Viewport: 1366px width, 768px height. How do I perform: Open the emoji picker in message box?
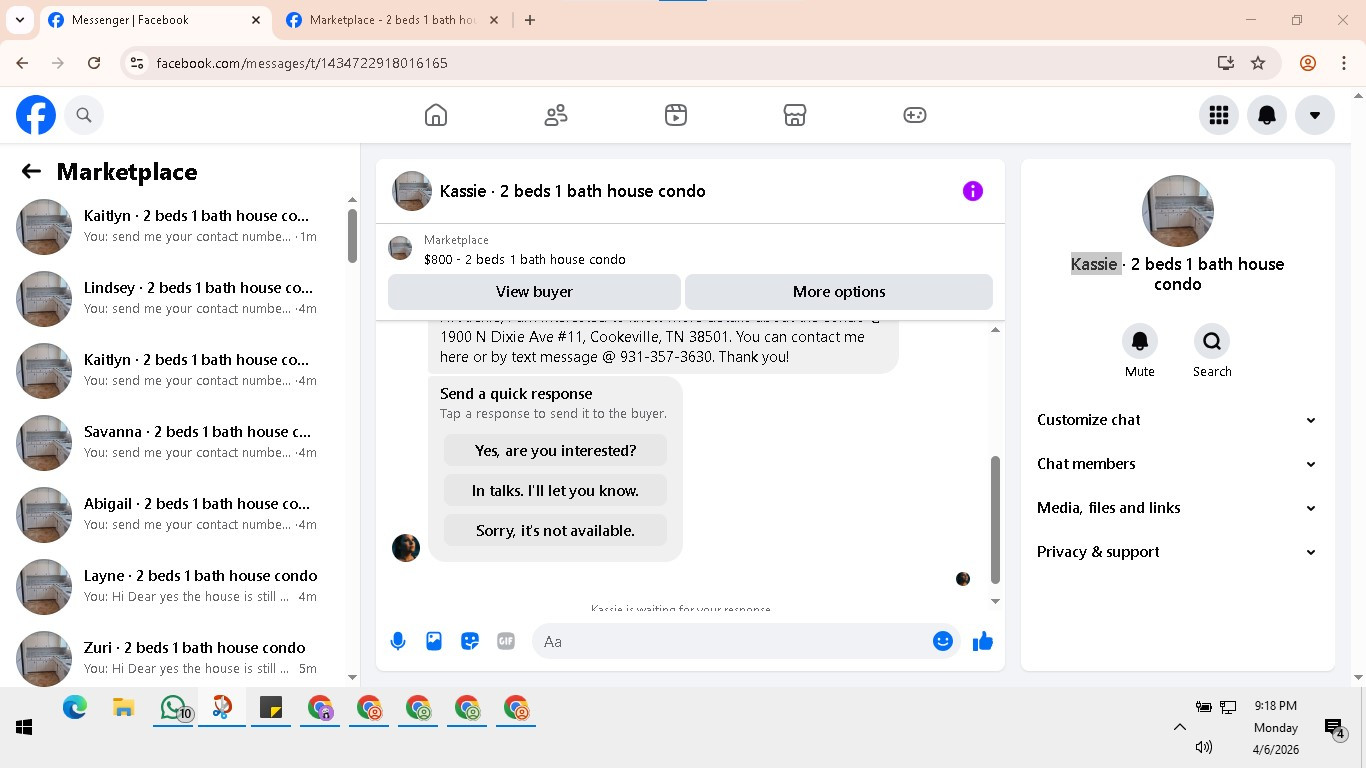pyautogui.click(x=943, y=641)
